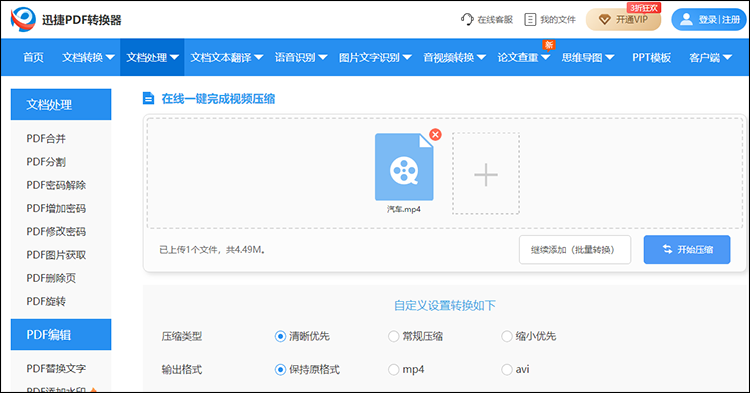The image size is (750, 393).
Task: Click the 在线客服 headset icon
Action: point(467,19)
